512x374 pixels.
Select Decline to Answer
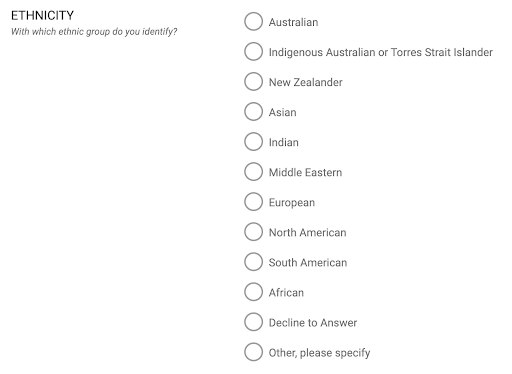tap(253, 322)
